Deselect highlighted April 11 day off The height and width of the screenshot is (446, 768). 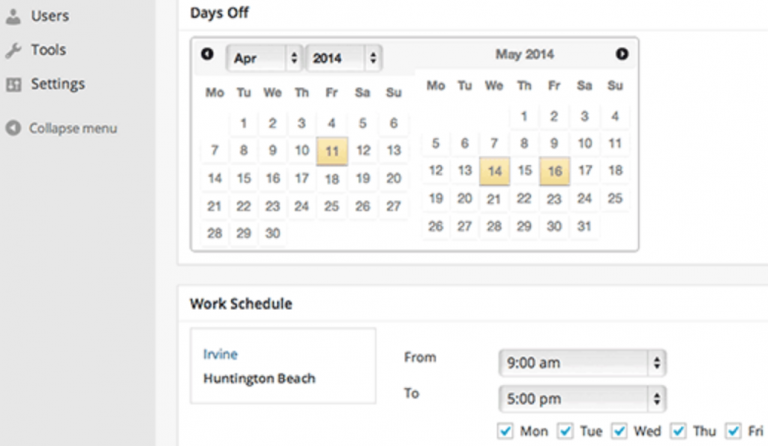tap(332, 151)
